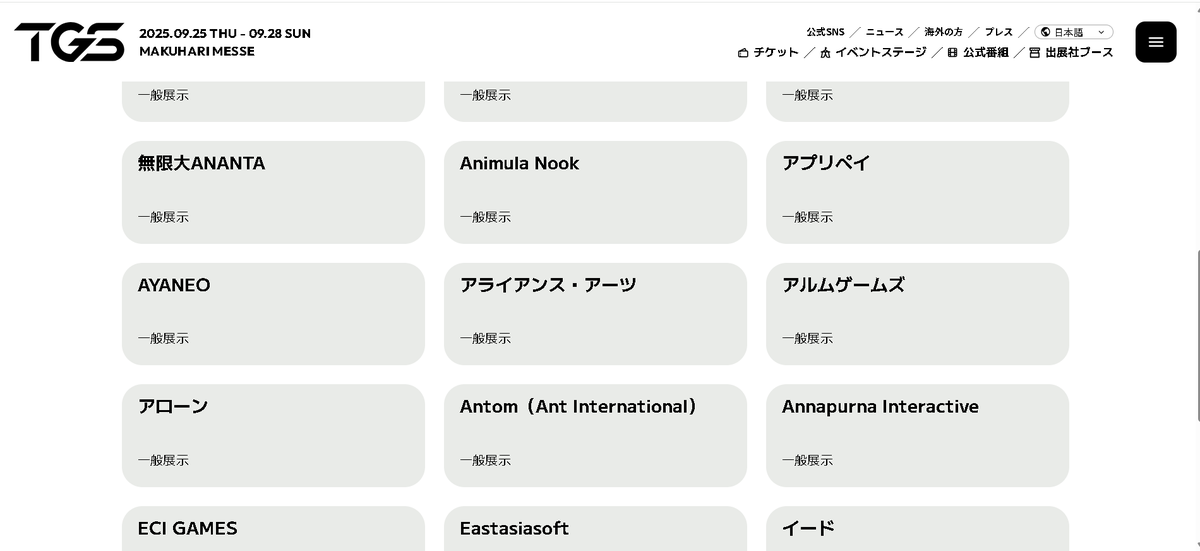Open the 公式SNS link
This screenshot has height=551, width=1200.
click(826, 32)
